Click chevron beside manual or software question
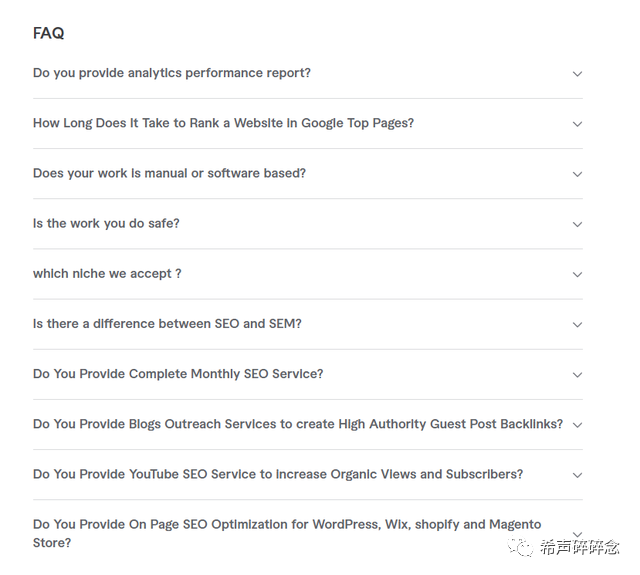The image size is (640, 575). tap(577, 174)
